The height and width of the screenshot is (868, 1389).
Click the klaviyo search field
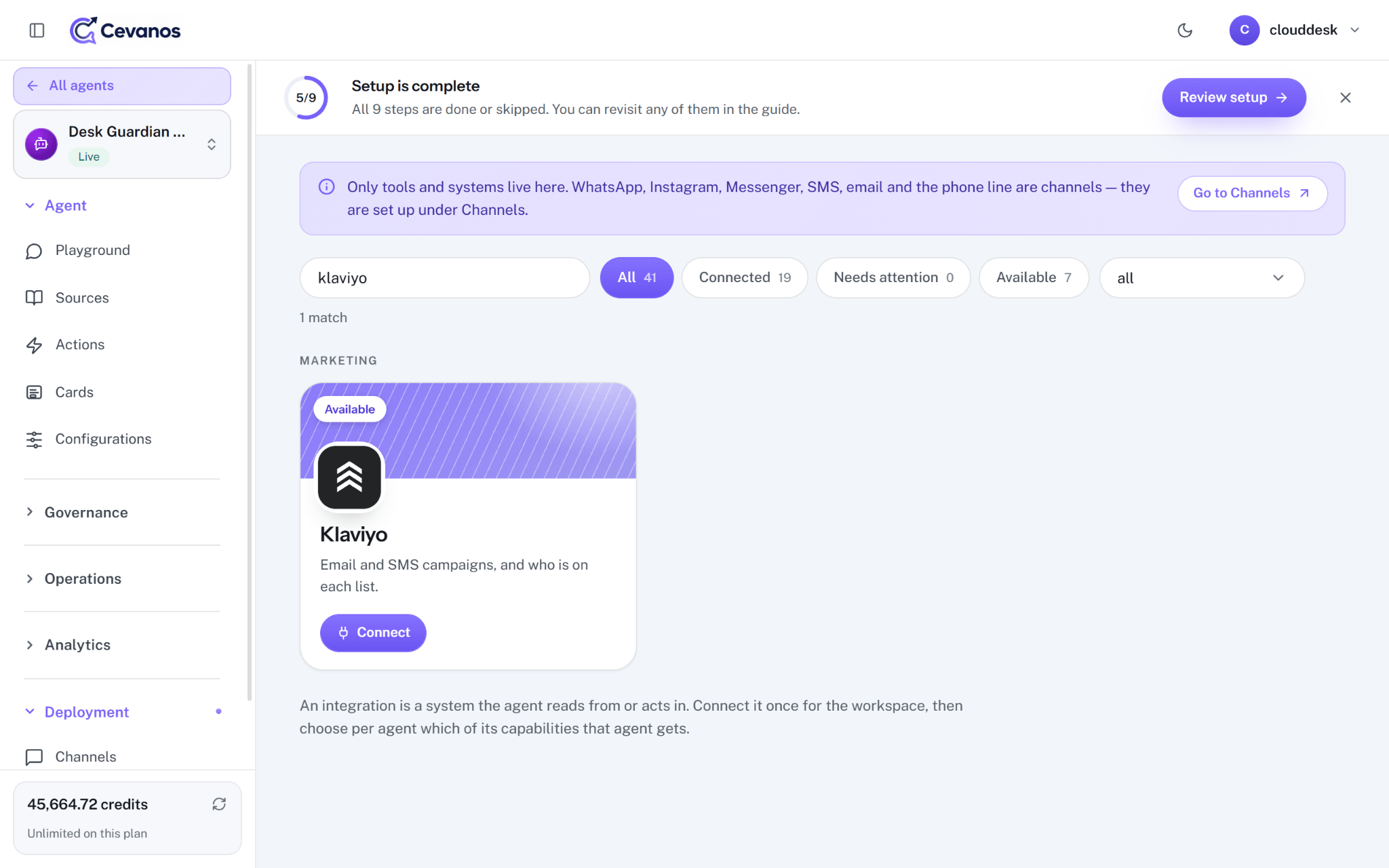[x=445, y=278]
